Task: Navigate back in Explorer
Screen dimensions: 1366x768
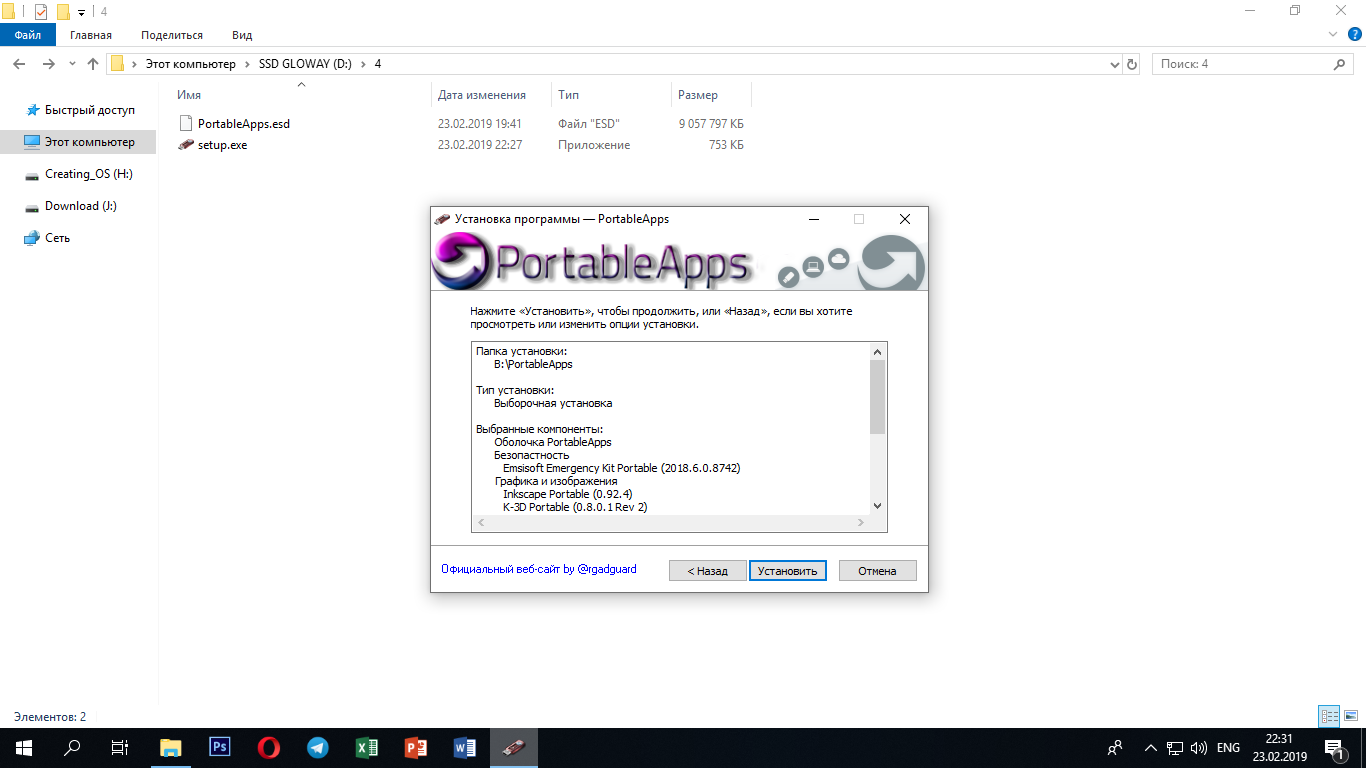Action: tap(19, 64)
